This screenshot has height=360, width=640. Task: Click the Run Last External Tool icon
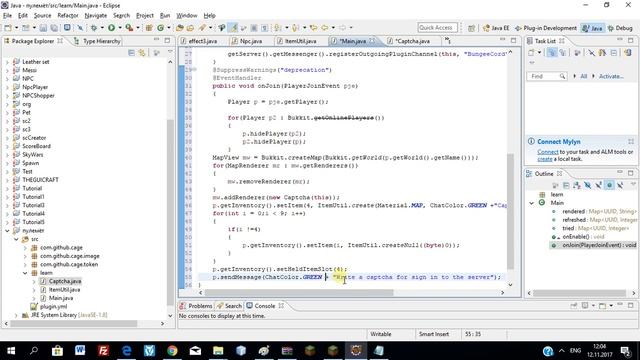pos(129,28)
